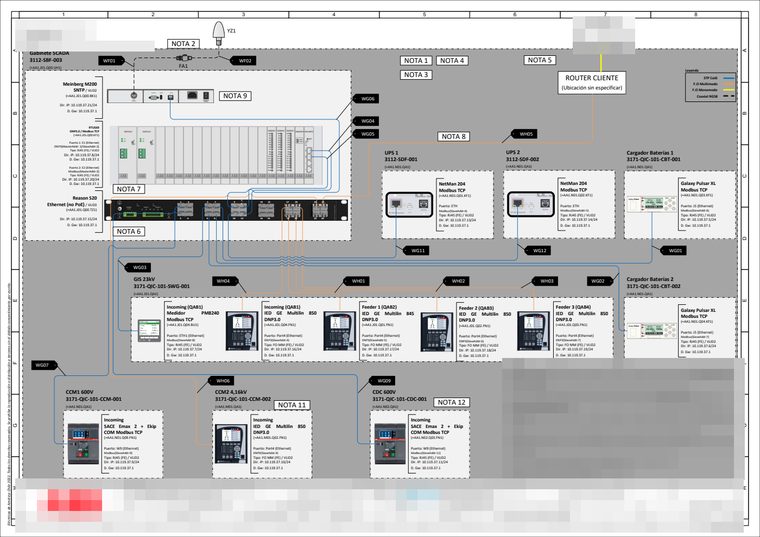760x537 pixels.
Task: Click Cargador Baterias 1 Galaxy Pulsar device image
Action: click(652, 204)
